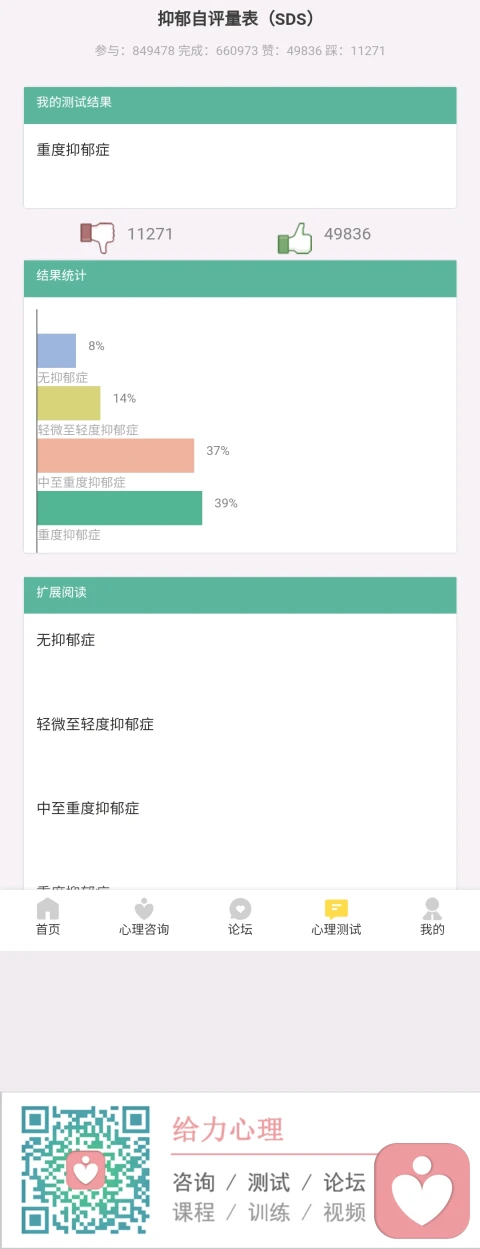Click the yellow 14% bar
Viewport: 480px width, 1249px height.
(x=69, y=403)
